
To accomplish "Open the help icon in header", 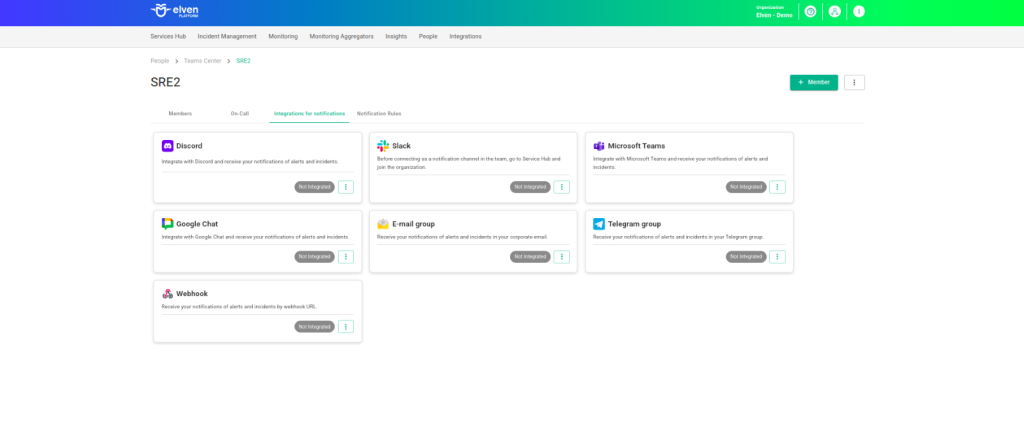I will [810, 12].
